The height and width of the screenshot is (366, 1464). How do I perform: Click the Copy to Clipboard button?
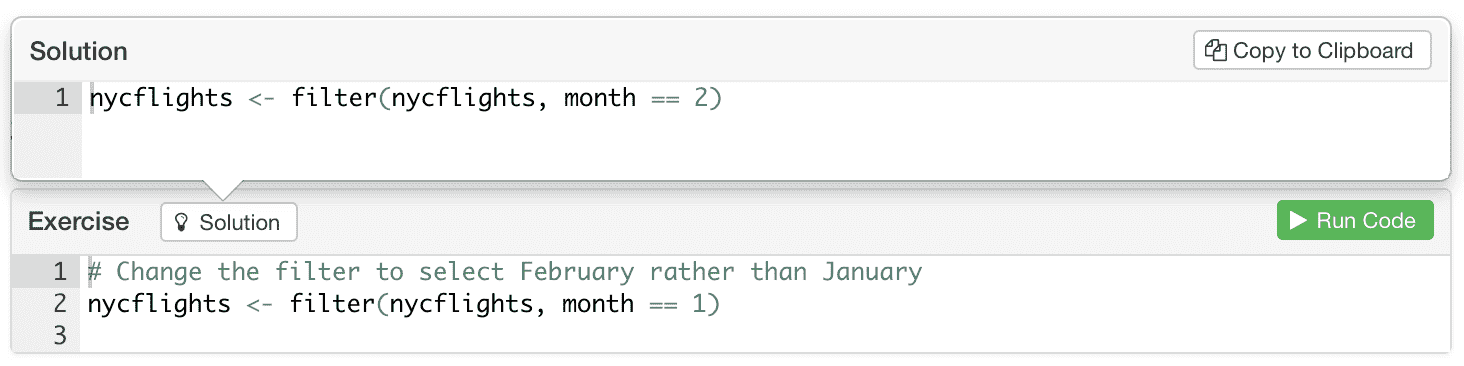click(x=1312, y=50)
